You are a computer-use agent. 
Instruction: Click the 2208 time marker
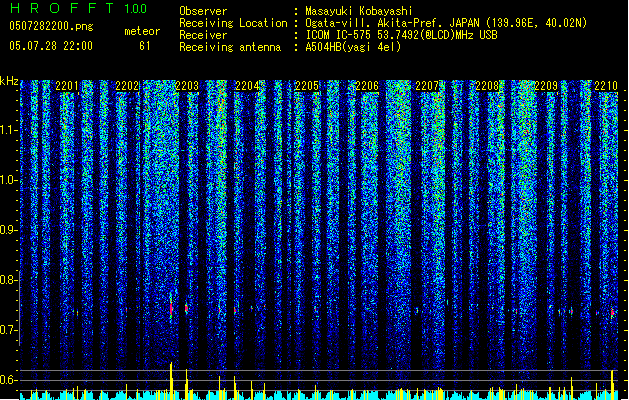pyautogui.click(x=487, y=86)
